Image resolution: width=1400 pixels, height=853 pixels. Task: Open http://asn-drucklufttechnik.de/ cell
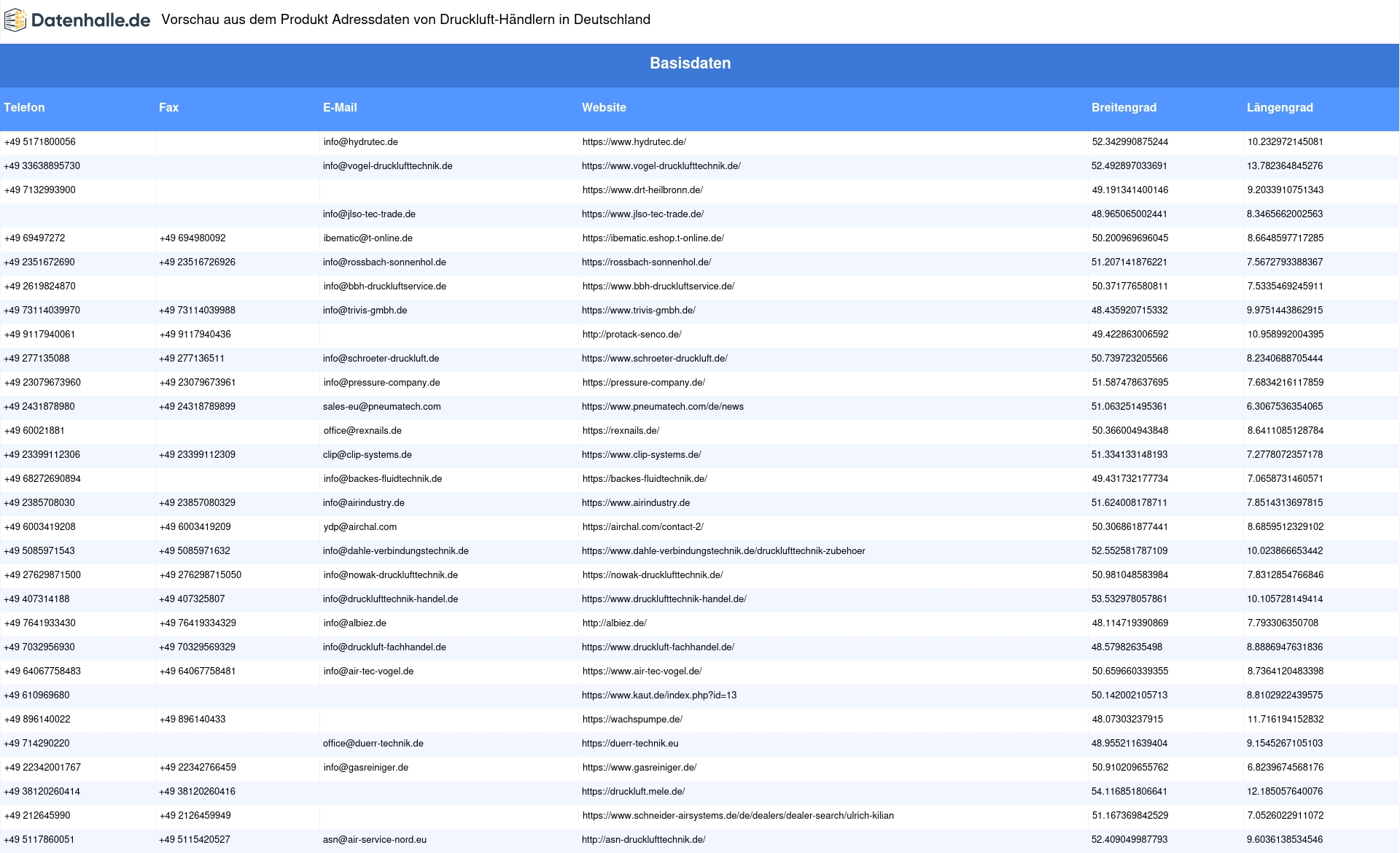644,840
